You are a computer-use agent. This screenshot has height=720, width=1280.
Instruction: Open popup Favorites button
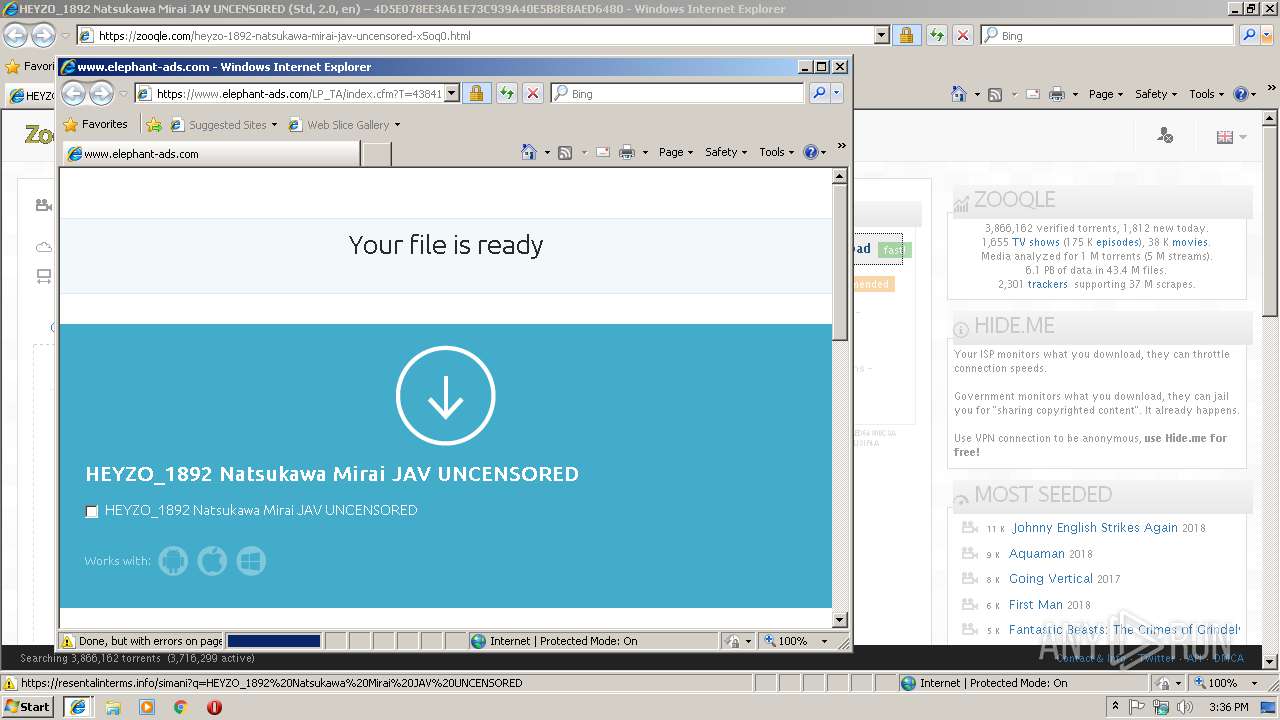(95, 125)
